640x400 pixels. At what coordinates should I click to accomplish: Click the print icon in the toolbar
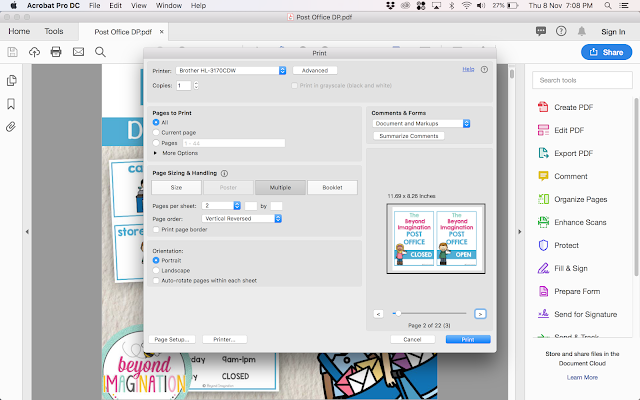(56, 52)
